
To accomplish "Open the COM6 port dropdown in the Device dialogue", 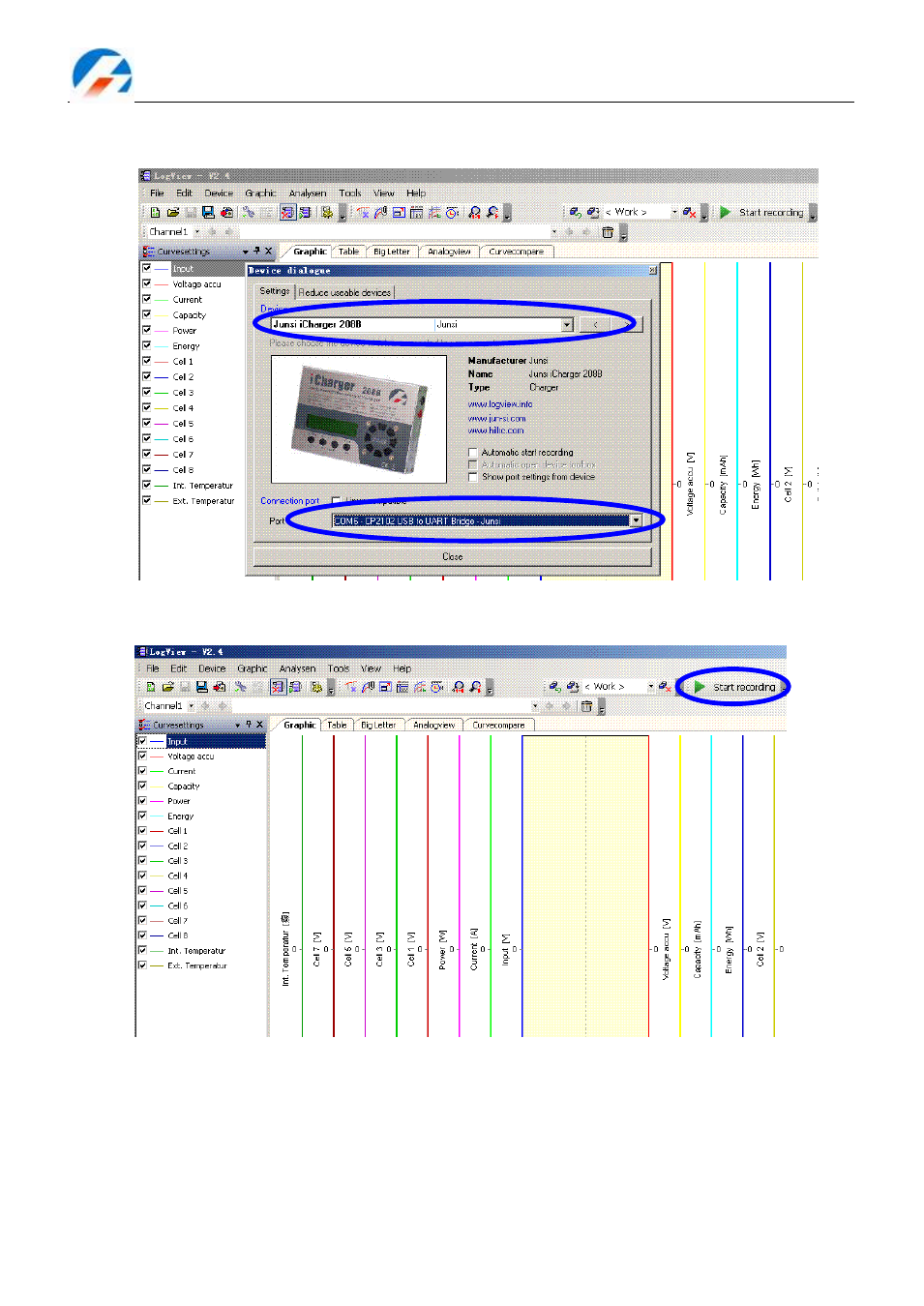I will (636, 520).
